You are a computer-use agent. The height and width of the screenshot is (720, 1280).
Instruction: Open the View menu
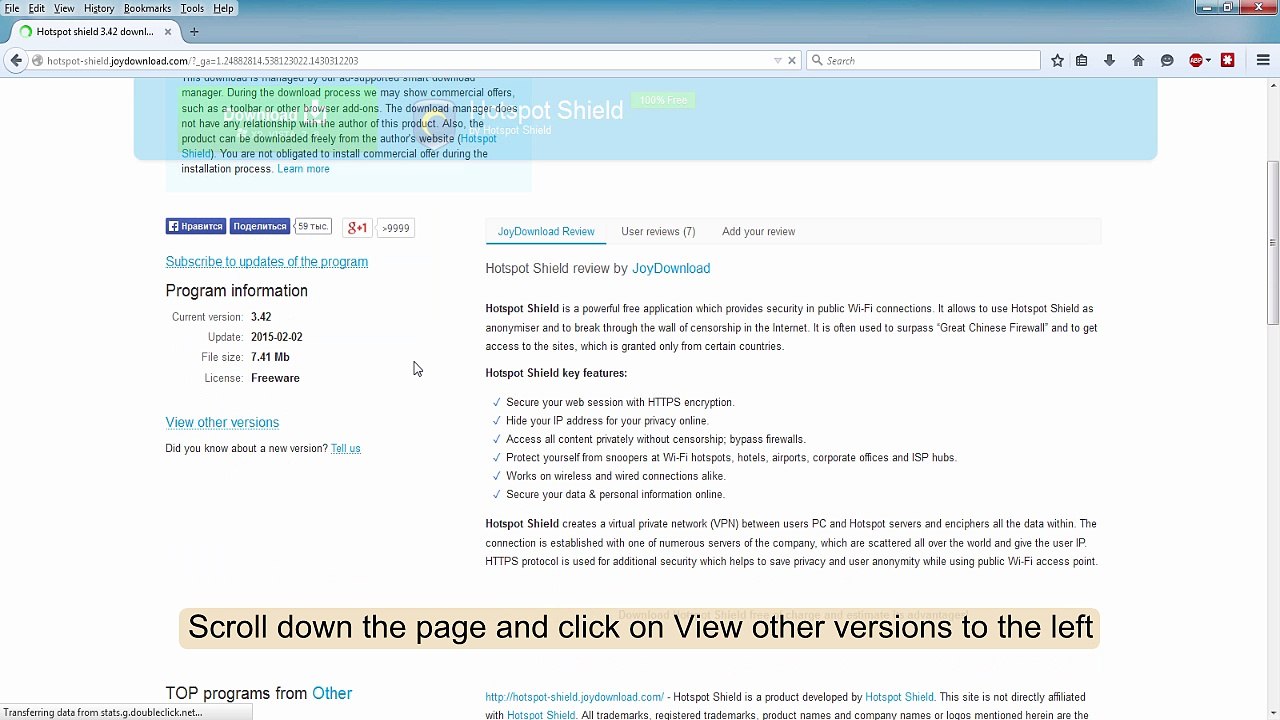[64, 8]
